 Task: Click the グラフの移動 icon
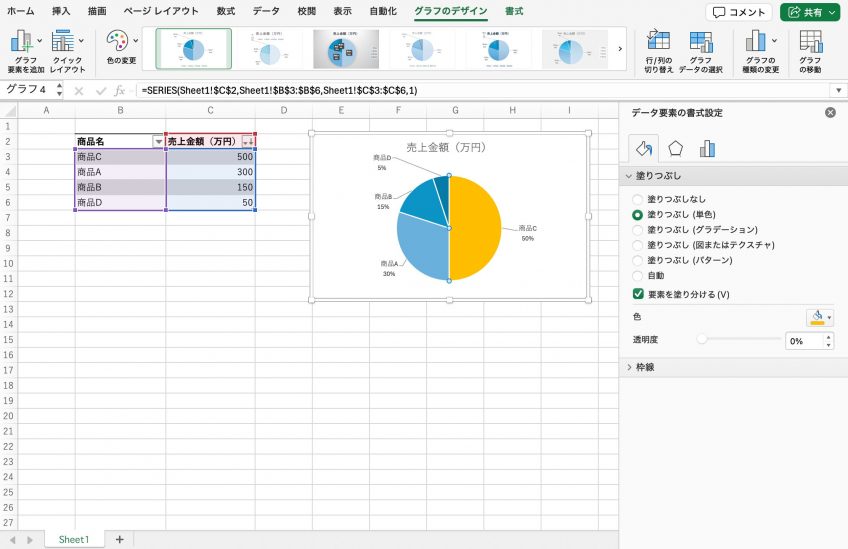pyautogui.click(x=810, y=42)
